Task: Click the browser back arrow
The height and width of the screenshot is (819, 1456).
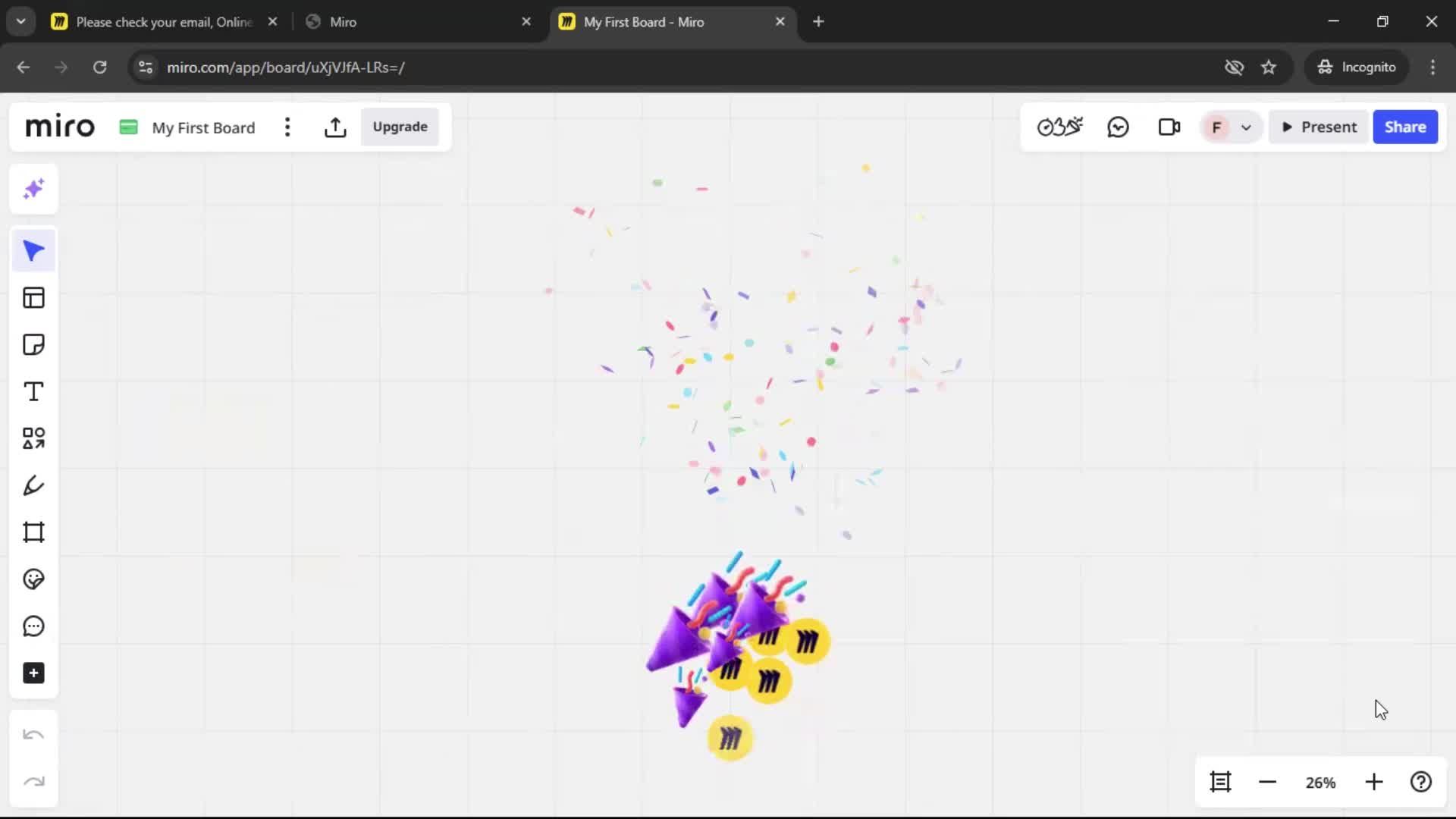Action: point(24,67)
